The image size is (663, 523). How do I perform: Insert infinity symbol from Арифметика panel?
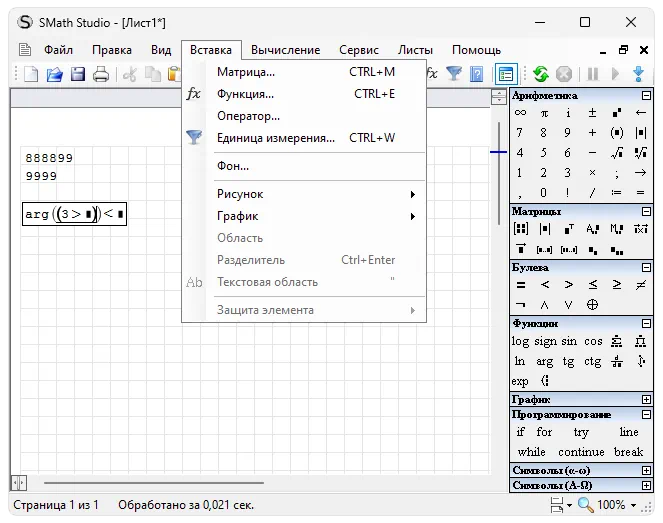click(521, 112)
